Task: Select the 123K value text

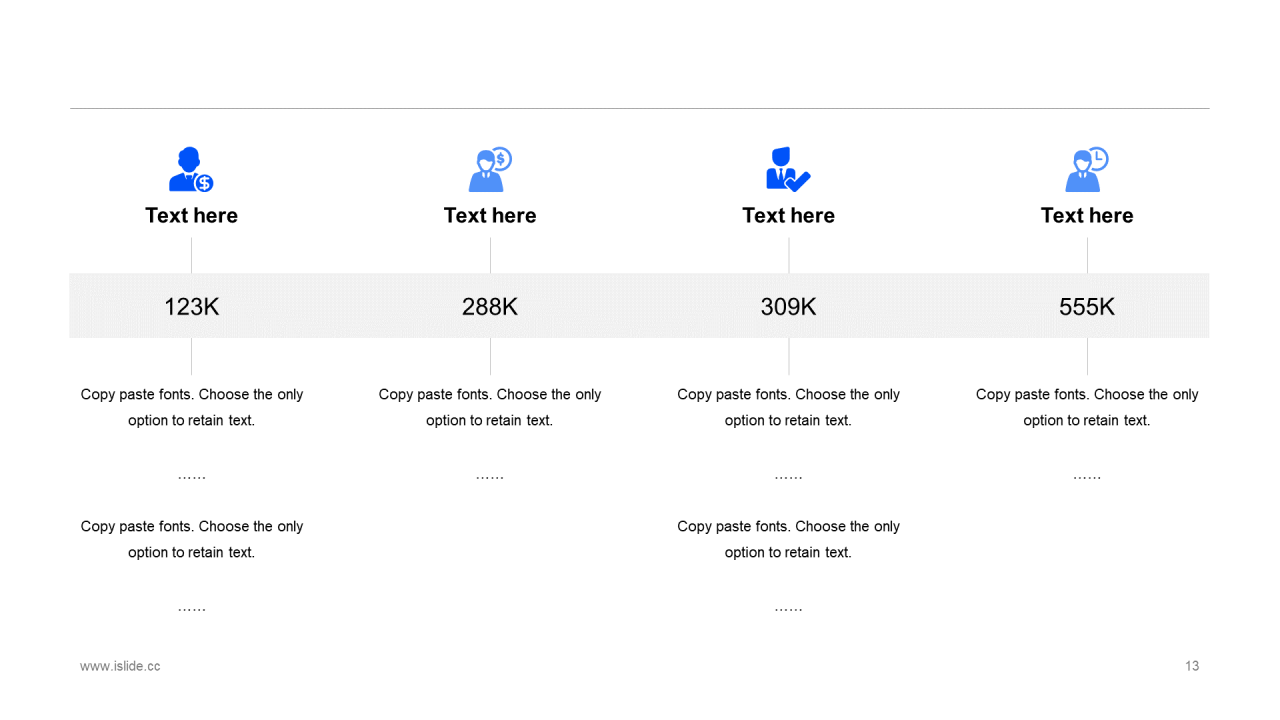Action: point(191,307)
